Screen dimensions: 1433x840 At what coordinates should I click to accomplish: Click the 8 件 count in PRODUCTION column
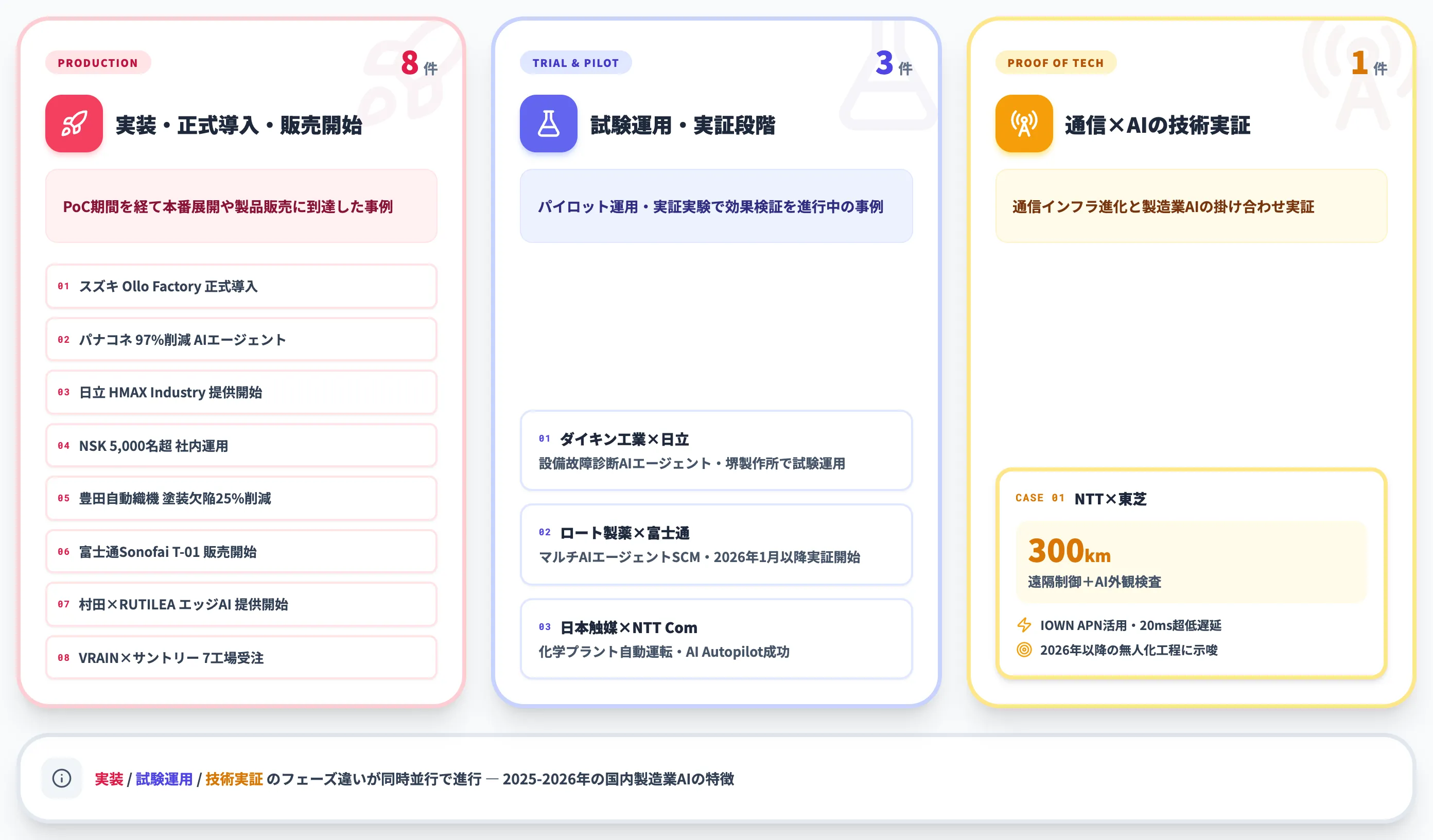(x=419, y=64)
